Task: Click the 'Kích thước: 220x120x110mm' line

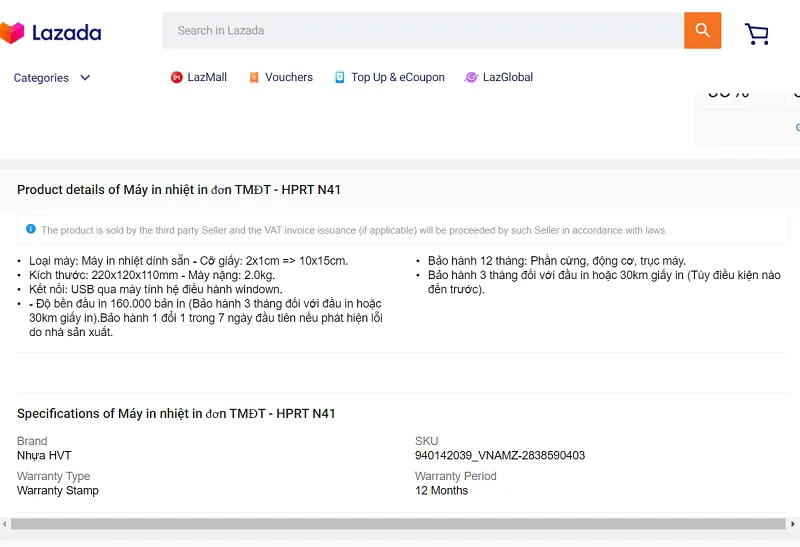Action: (152, 275)
